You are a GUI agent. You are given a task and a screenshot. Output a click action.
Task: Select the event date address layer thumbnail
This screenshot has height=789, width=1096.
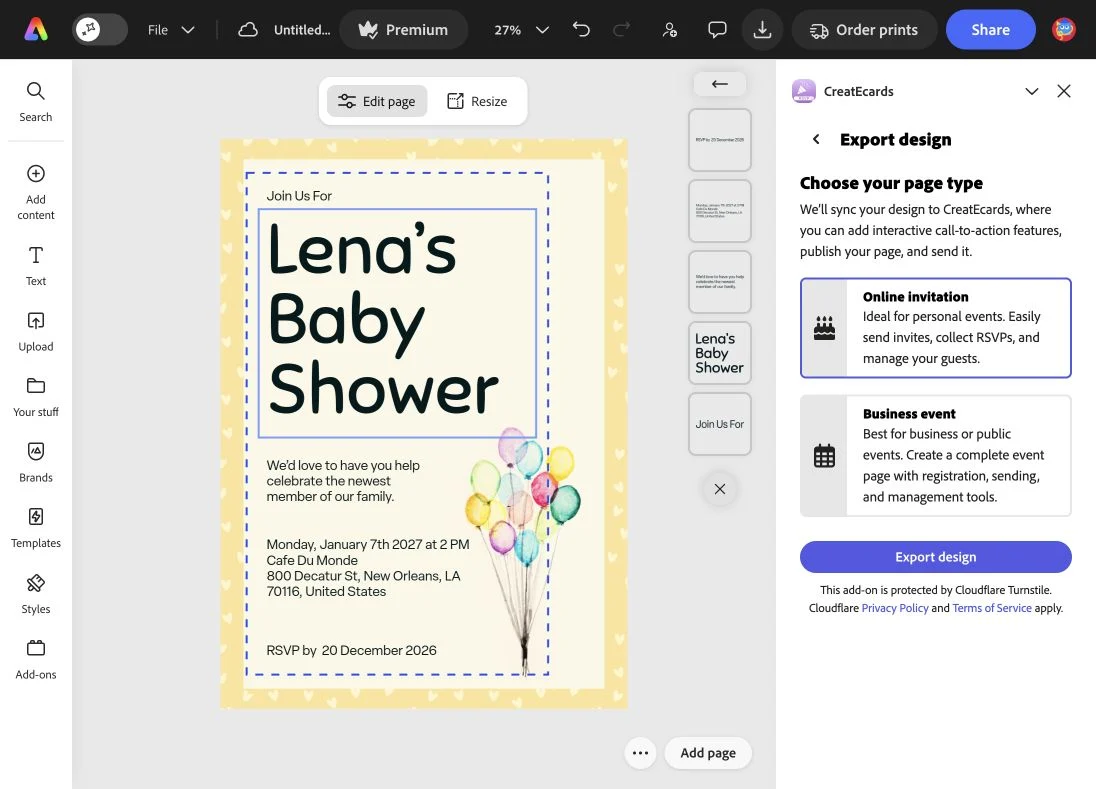[720, 211]
